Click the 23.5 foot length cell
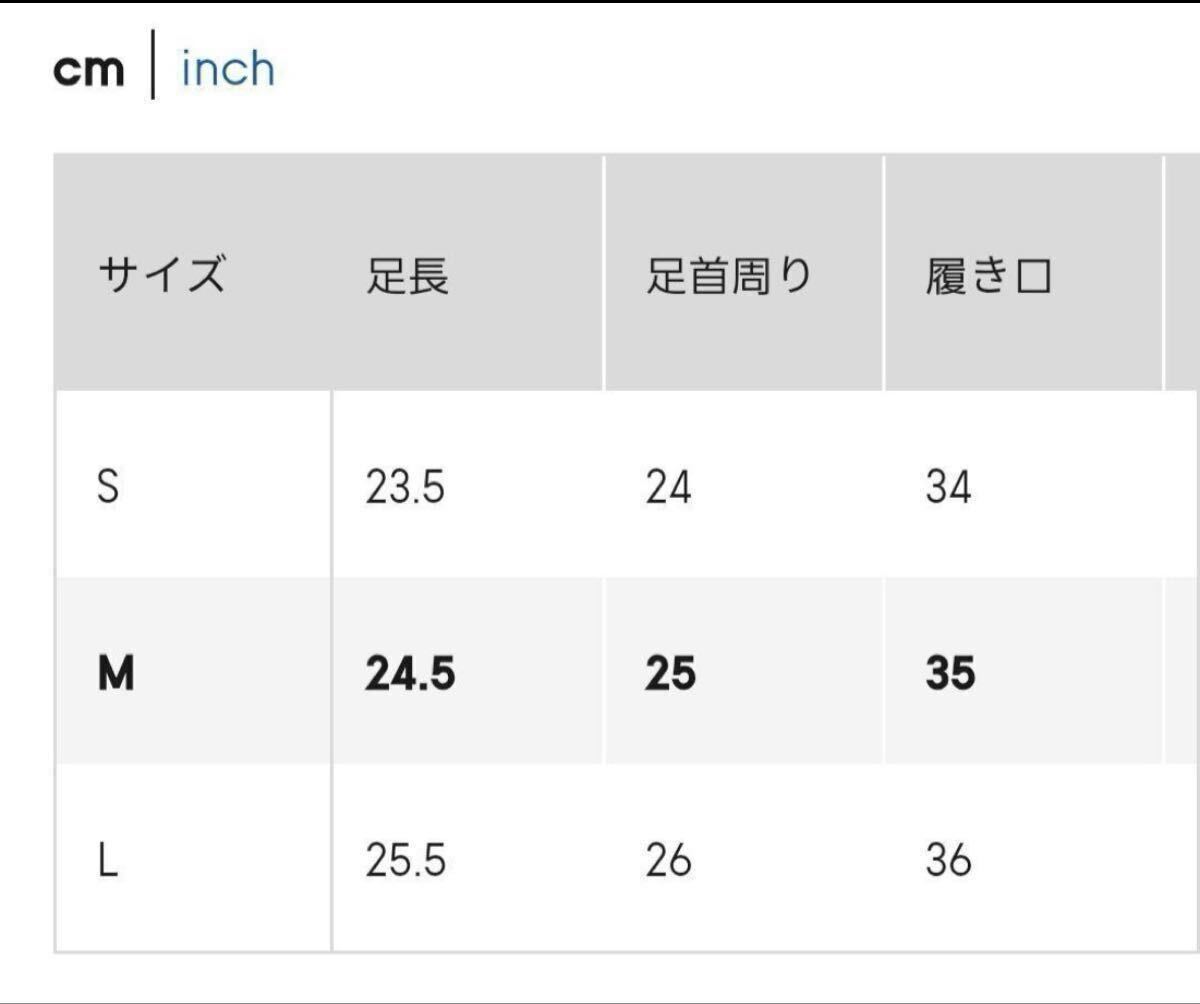This screenshot has width=1200, height=1004. [405, 488]
